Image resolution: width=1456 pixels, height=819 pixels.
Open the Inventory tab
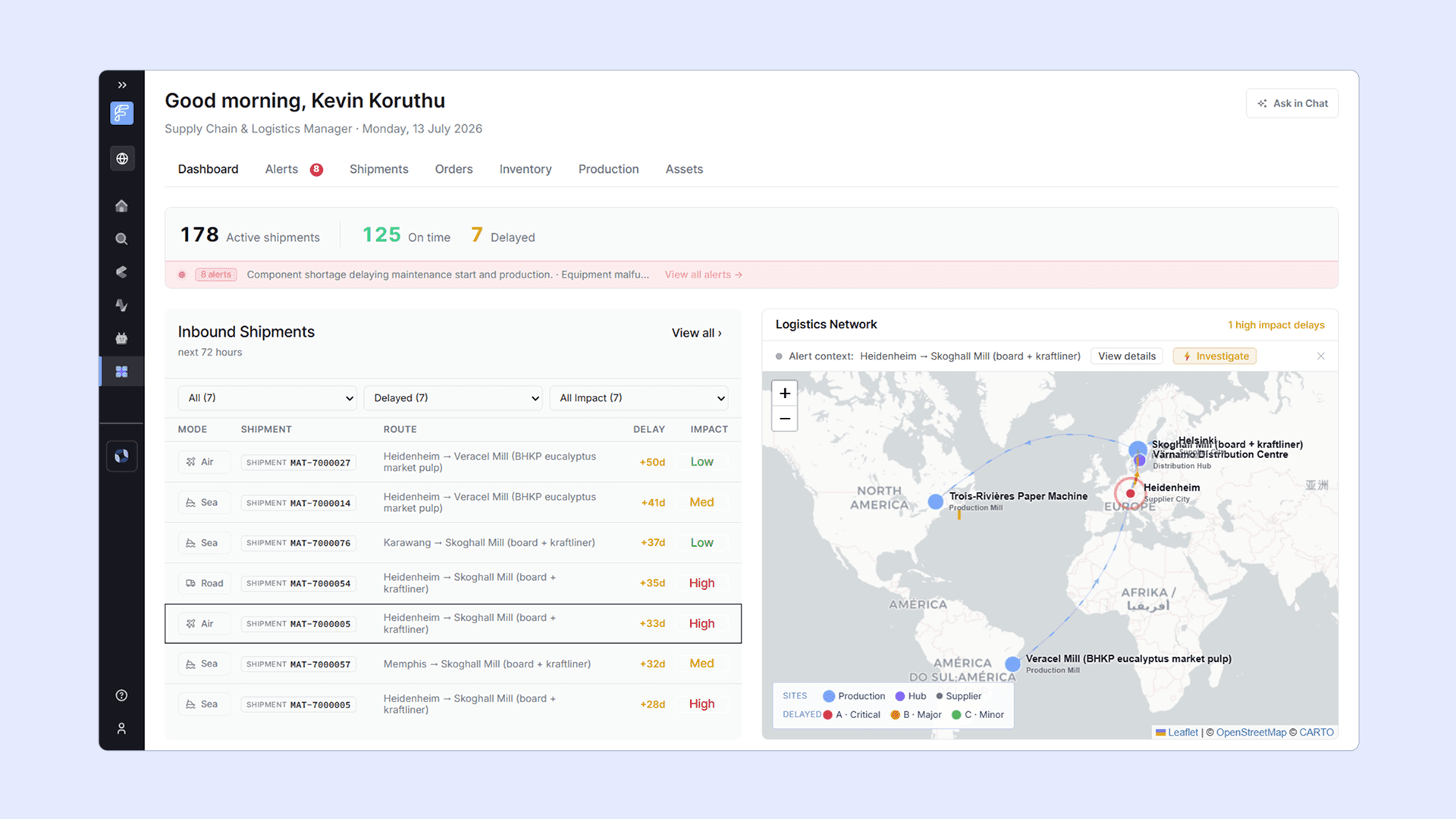point(526,169)
